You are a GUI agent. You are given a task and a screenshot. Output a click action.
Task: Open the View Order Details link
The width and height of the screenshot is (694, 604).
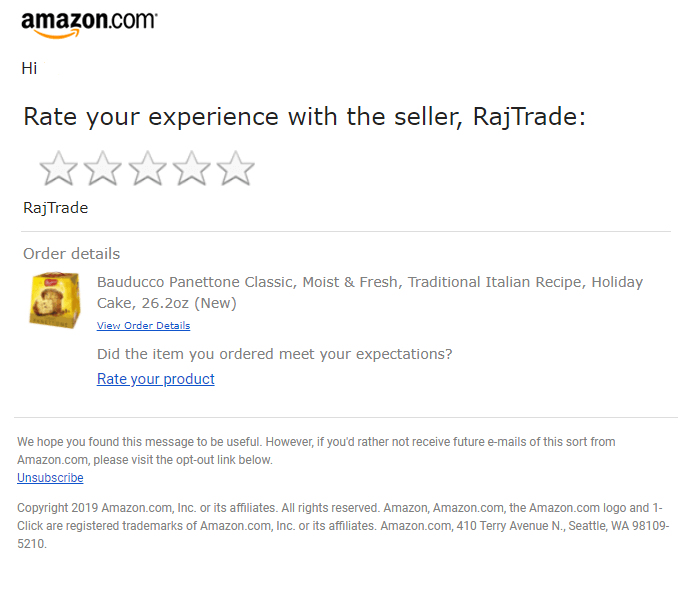(143, 326)
